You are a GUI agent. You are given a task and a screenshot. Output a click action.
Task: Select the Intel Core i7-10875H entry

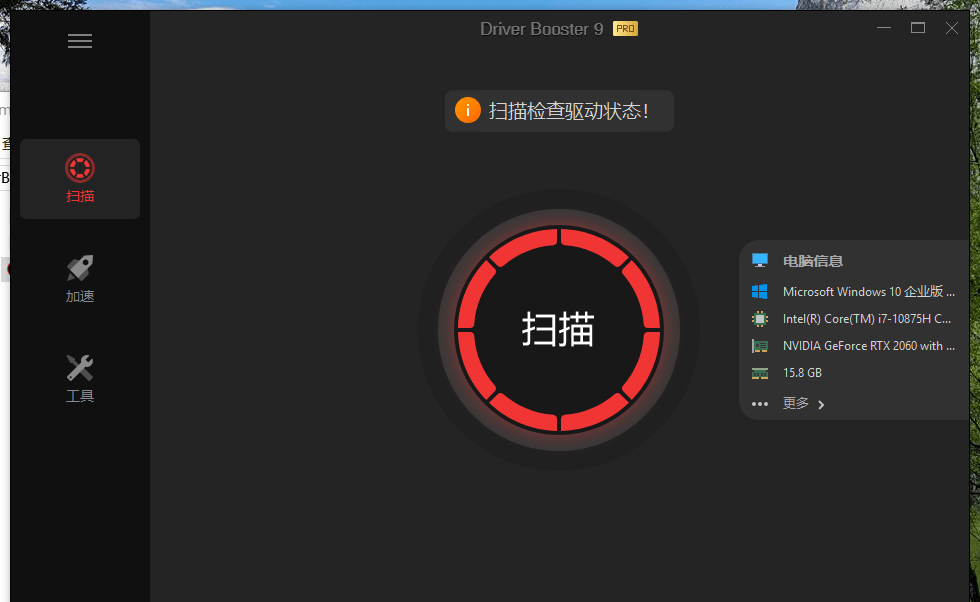(x=867, y=319)
